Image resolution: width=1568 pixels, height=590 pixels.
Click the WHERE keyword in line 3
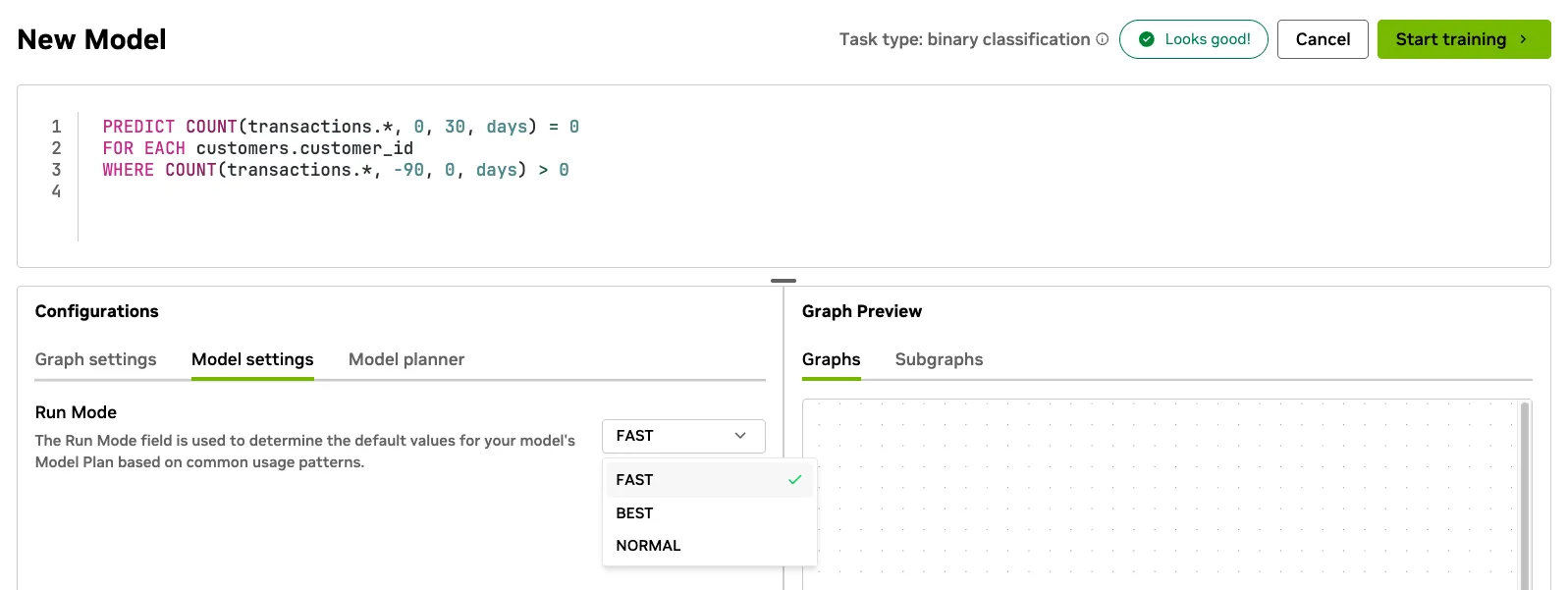129,170
